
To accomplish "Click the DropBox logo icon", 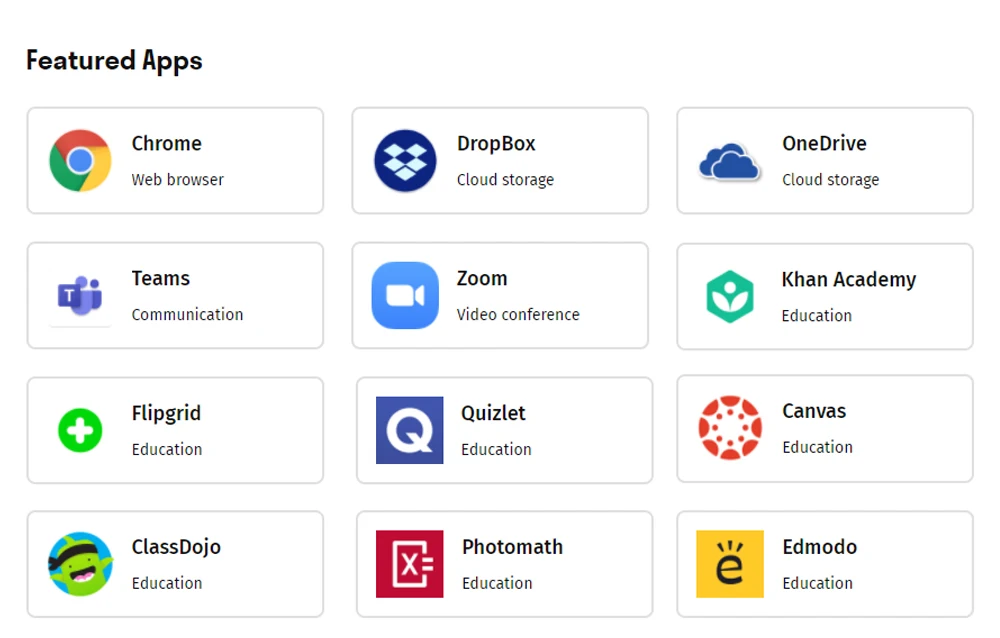I will pos(405,160).
